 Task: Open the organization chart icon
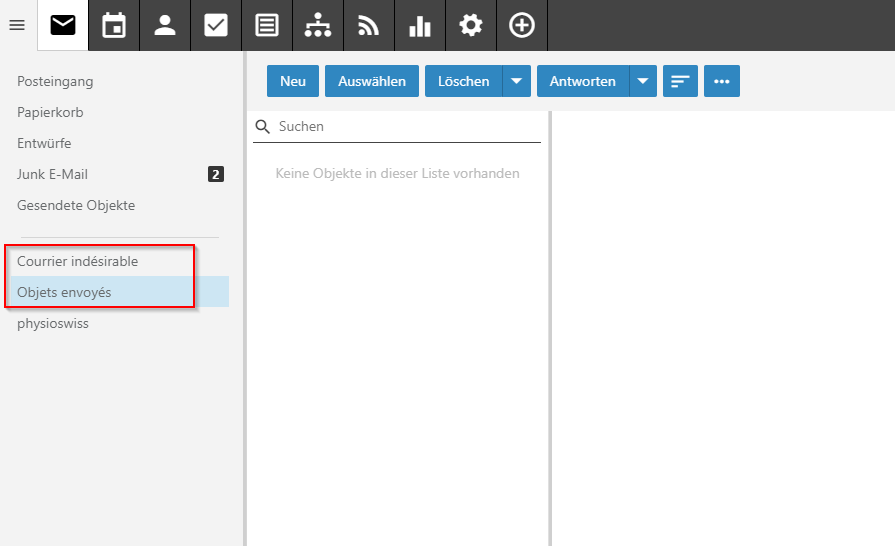click(x=318, y=26)
